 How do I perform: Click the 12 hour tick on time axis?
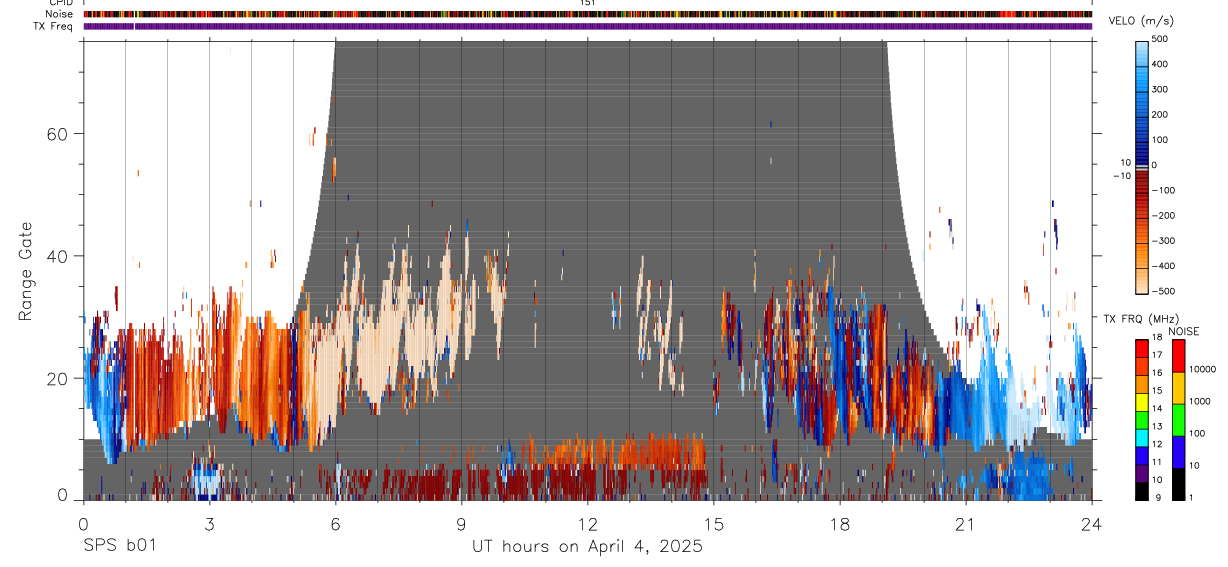[588, 524]
